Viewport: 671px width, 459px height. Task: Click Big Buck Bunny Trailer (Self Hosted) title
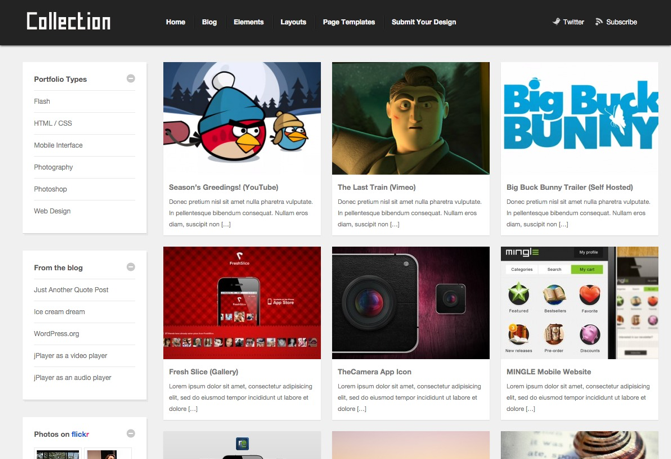[x=570, y=187]
